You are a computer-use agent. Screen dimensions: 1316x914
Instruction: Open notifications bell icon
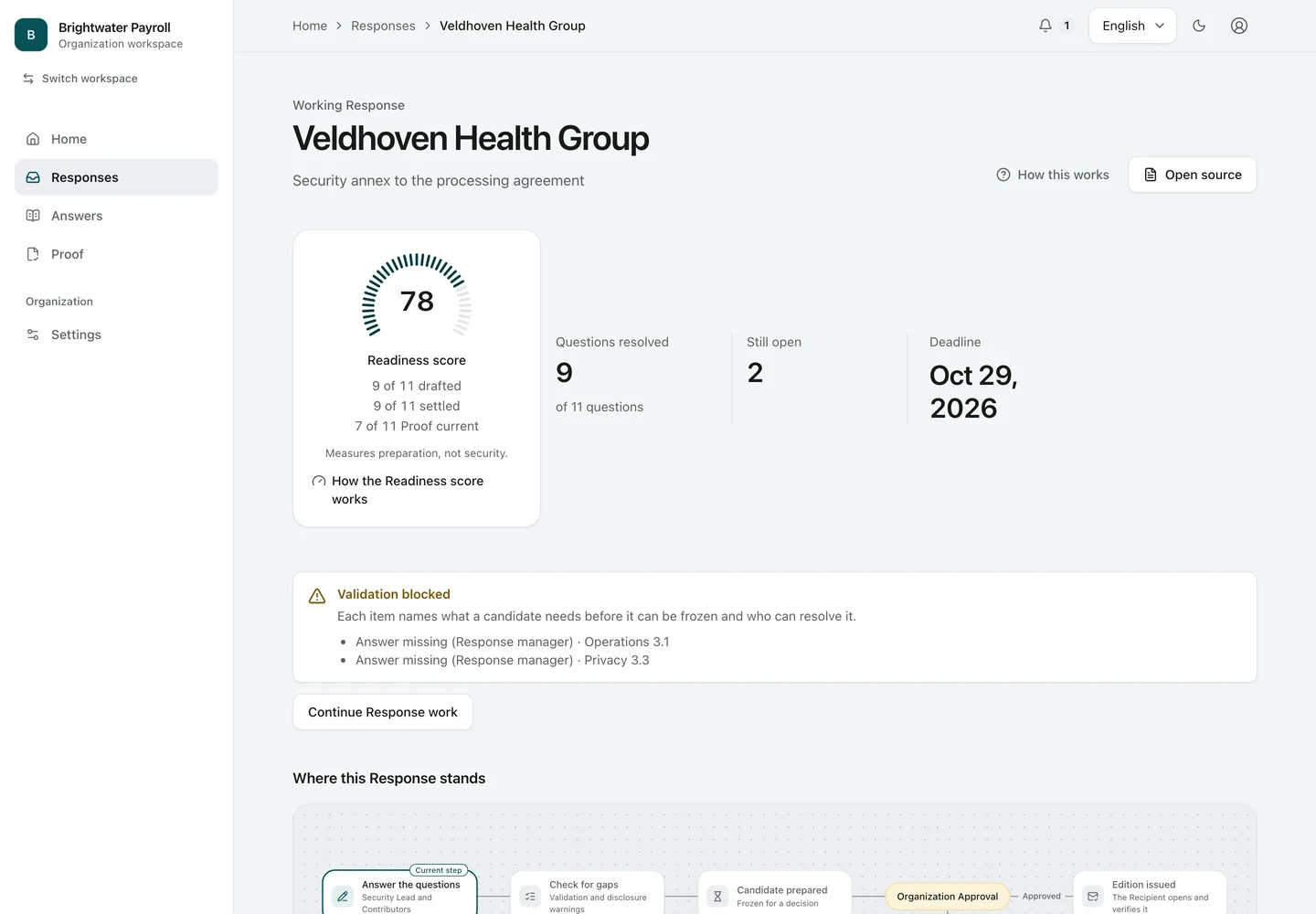pyautogui.click(x=1045, y=26)
